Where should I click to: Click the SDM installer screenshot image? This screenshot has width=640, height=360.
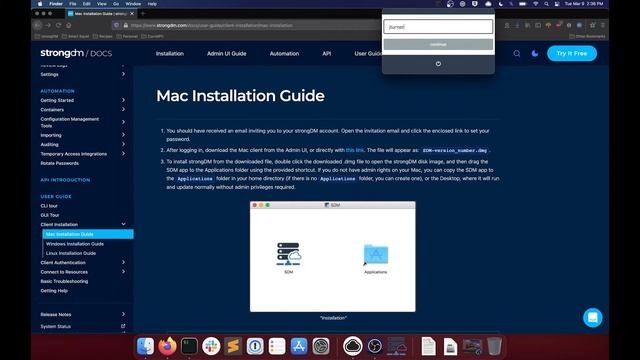[333, 256]
